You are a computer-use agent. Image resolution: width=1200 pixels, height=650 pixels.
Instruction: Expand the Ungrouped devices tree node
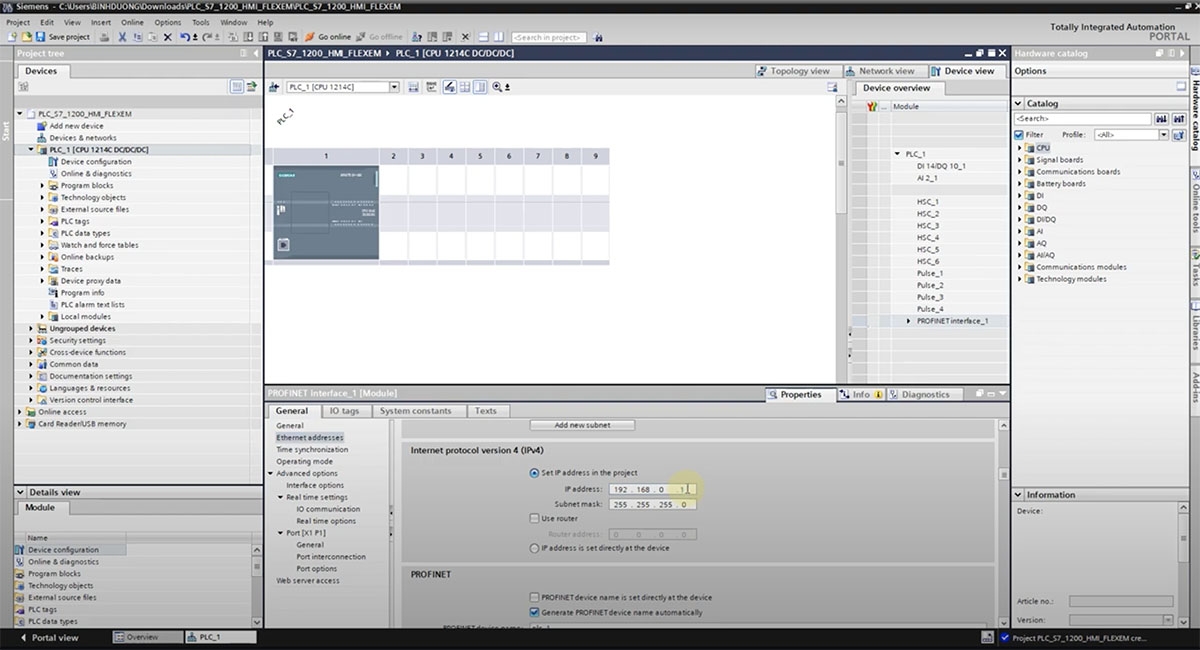click(31, 328)
